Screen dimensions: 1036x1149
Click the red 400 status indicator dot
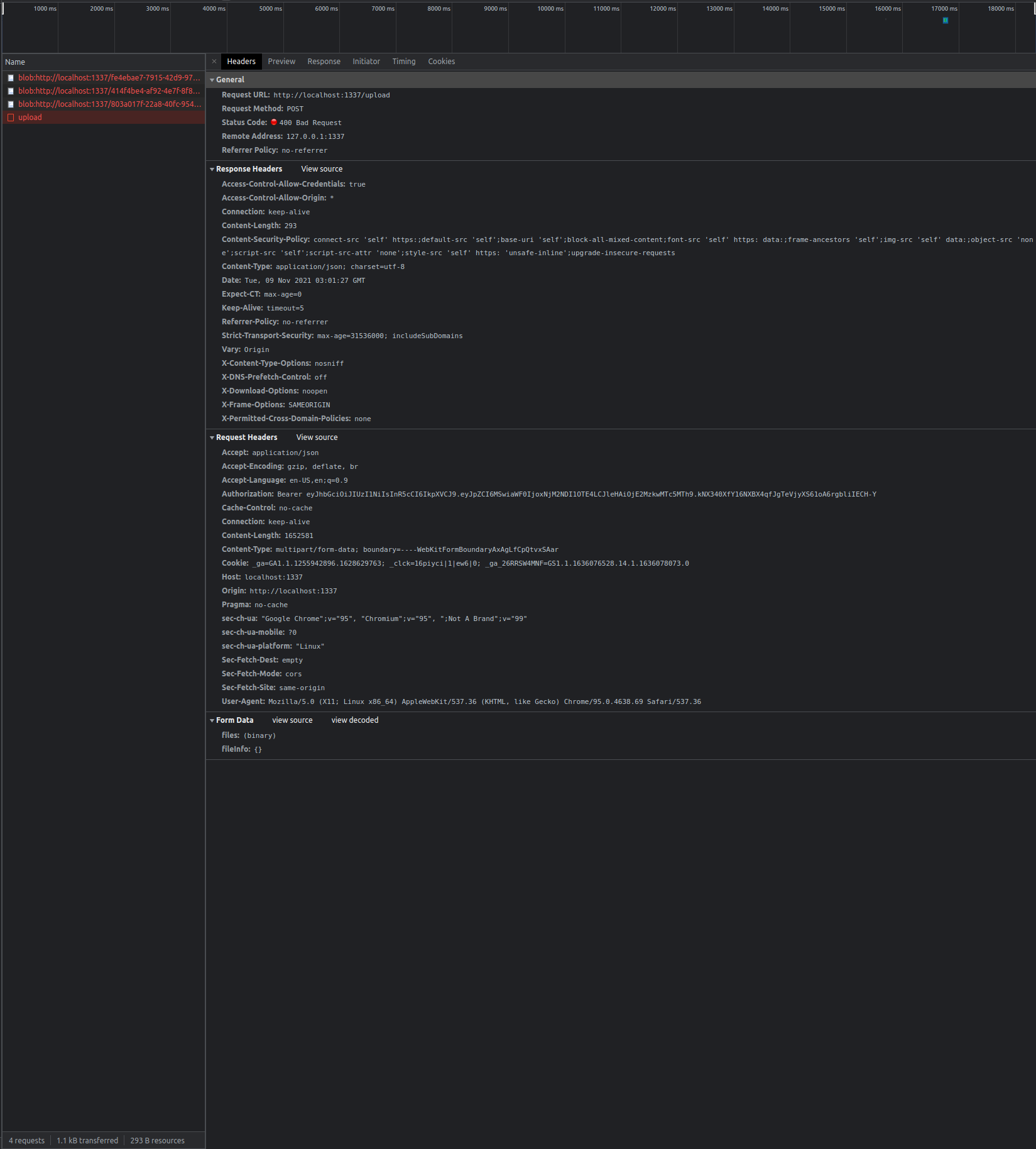click(274, 123)
